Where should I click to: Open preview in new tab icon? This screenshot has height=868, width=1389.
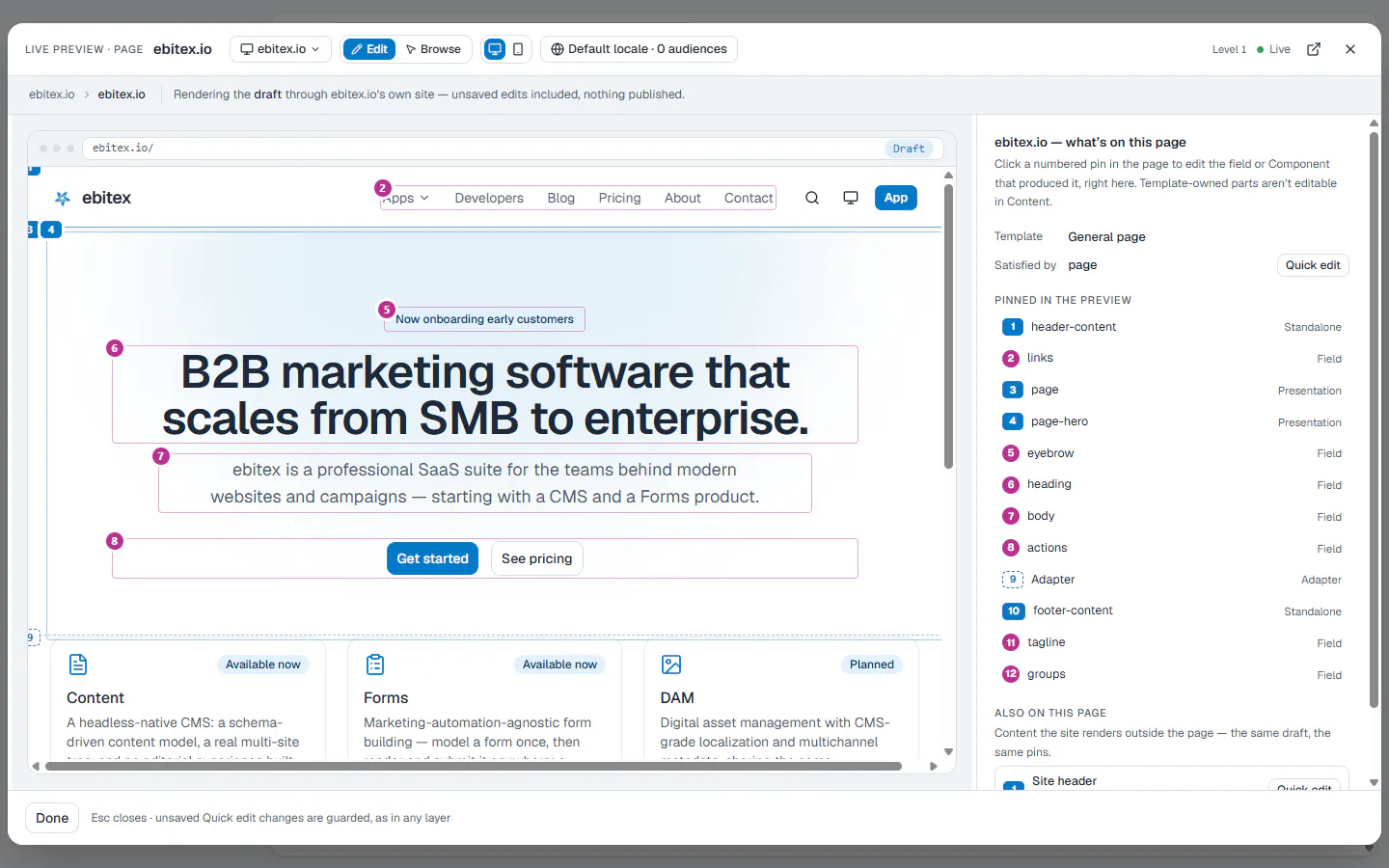point(1314,49)
